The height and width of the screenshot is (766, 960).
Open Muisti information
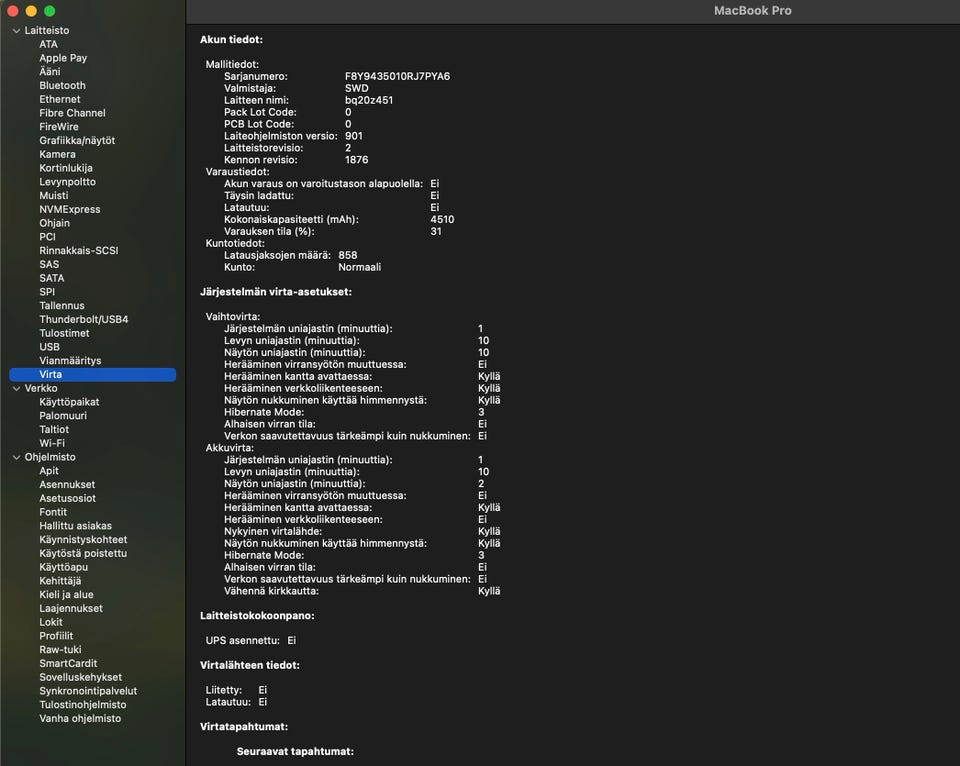pyautogui.click(x=54, y=196)
